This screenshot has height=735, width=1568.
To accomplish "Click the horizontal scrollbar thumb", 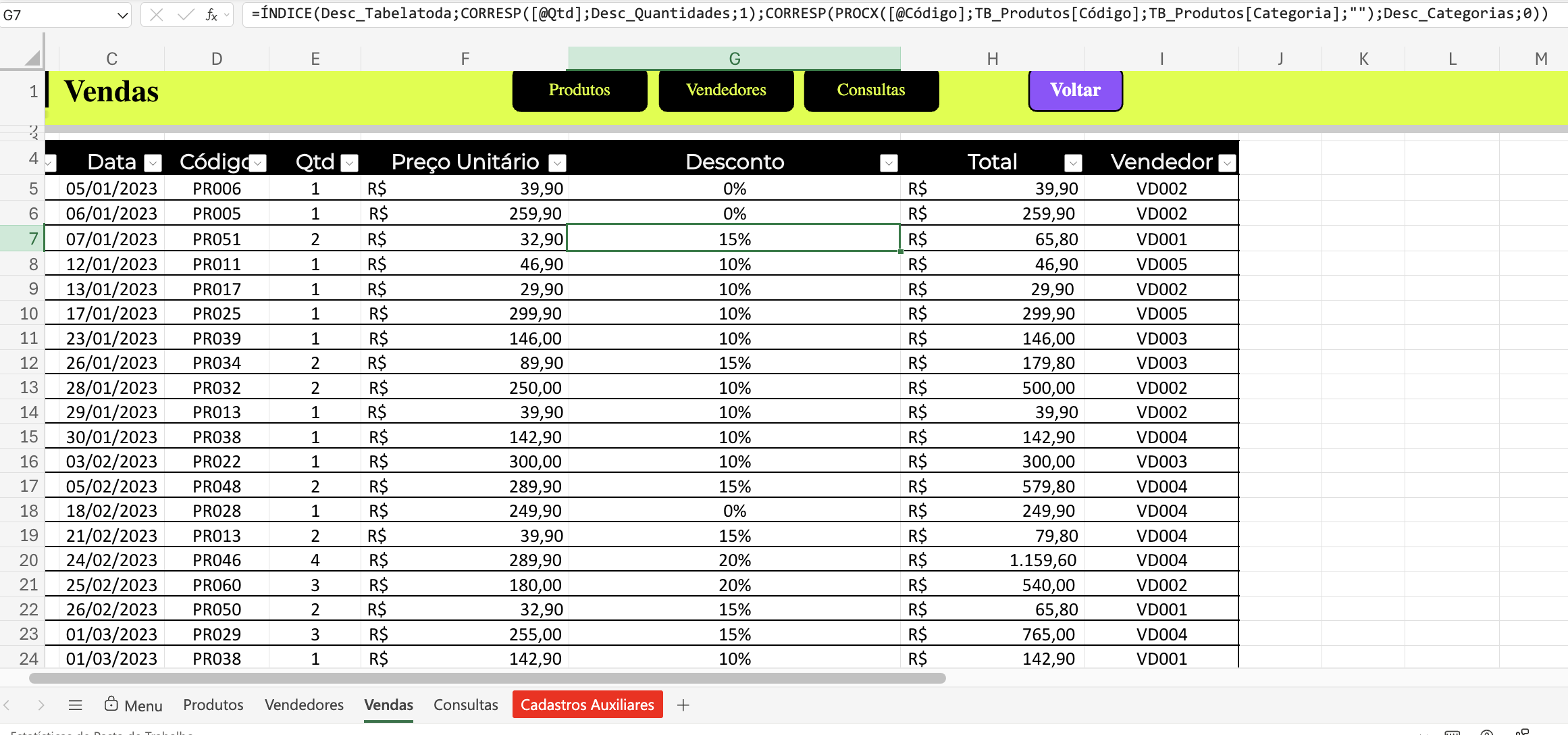I will pos(486,678).
